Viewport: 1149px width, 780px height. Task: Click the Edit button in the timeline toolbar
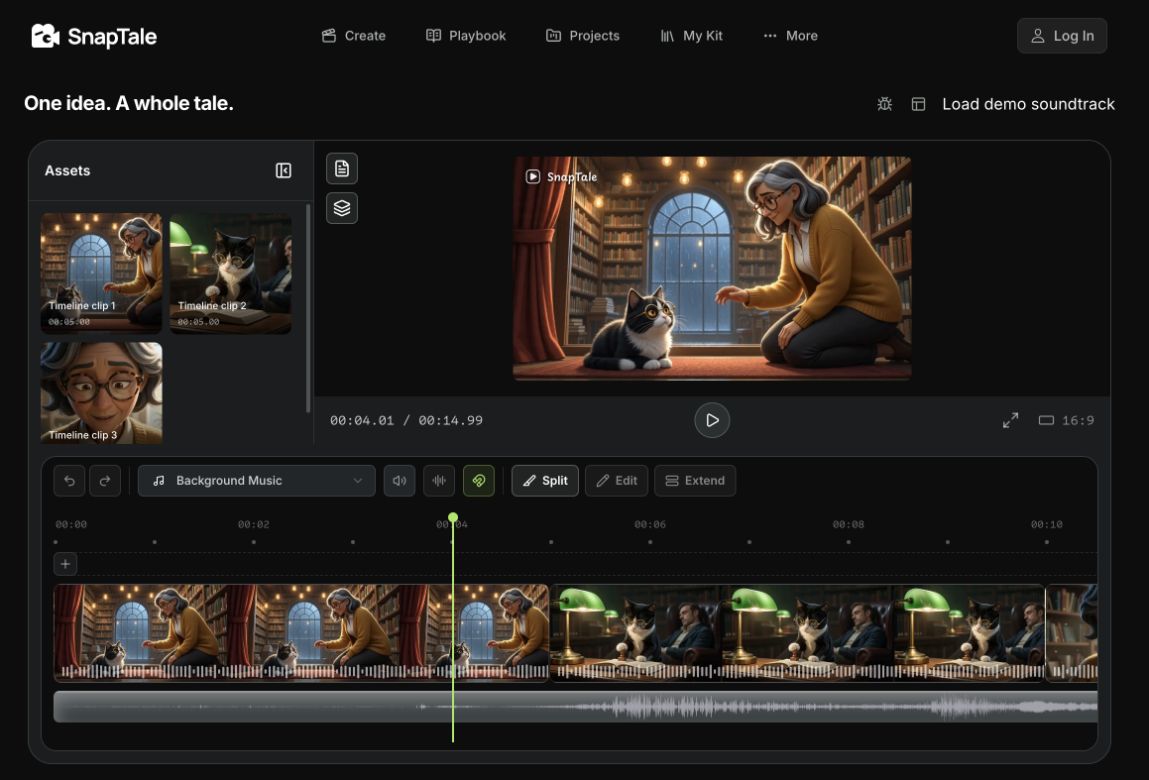coord(616,481)
